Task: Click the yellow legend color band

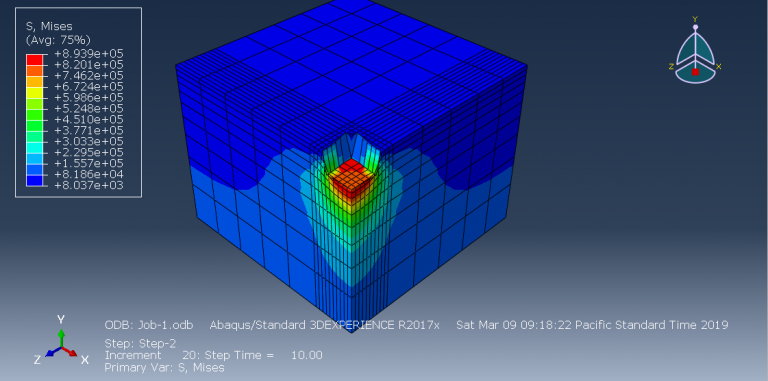Action: [x=34, y=93]
